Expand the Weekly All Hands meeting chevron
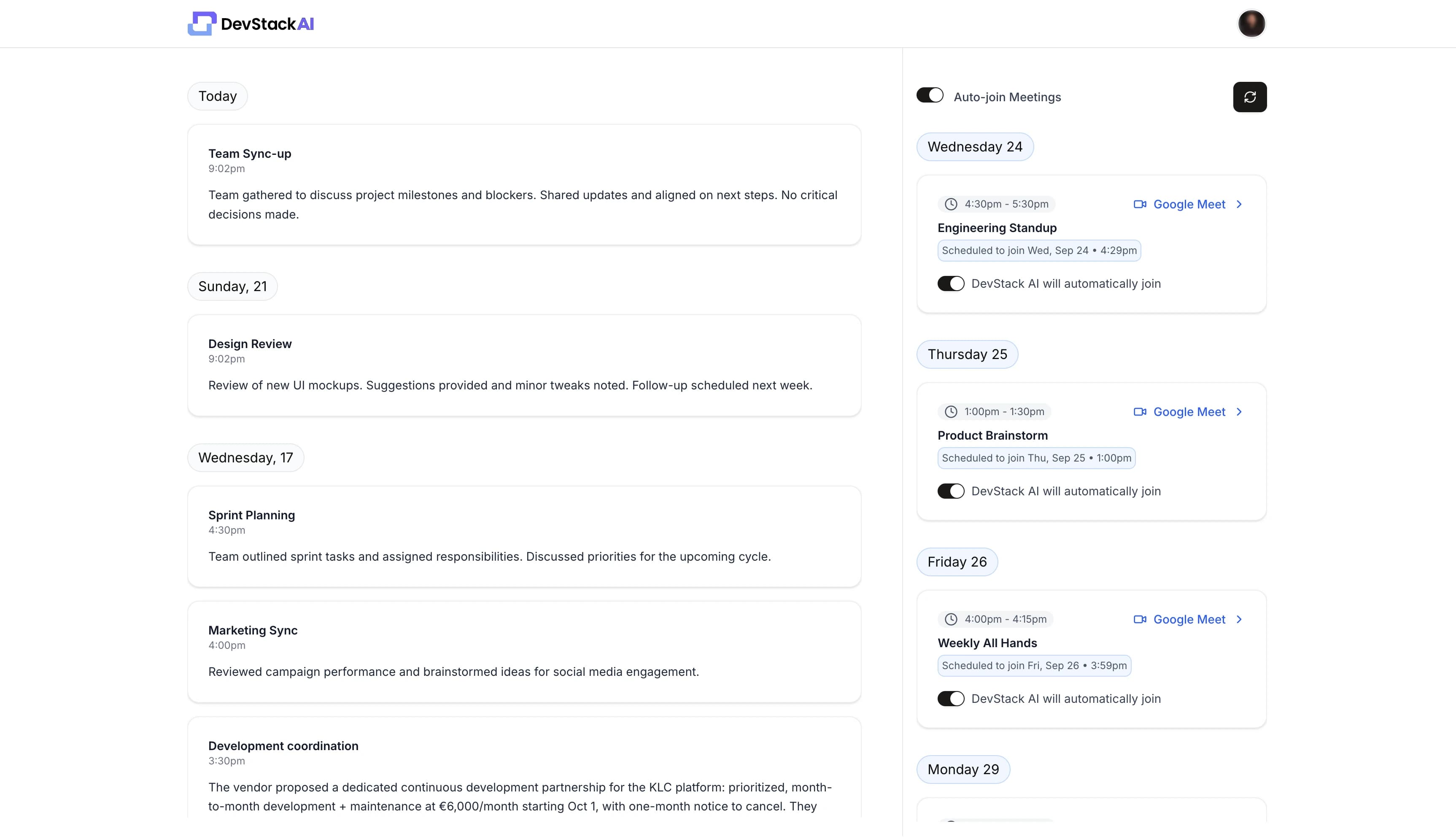Viewport: 1456px width, 837px height. pyautogui.click(x=1239, y=619)
